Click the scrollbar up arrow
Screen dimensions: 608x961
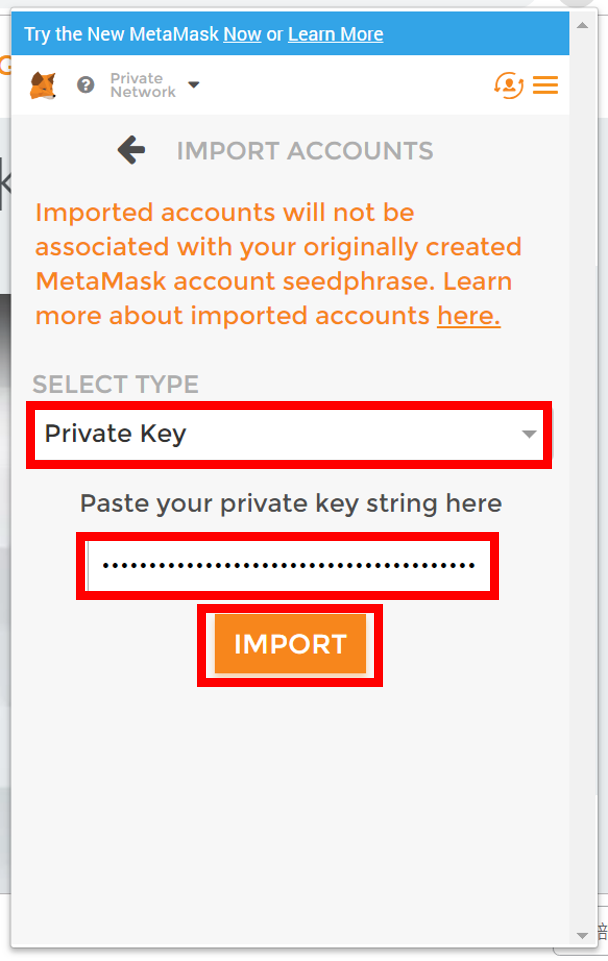(x=582, y=26)
